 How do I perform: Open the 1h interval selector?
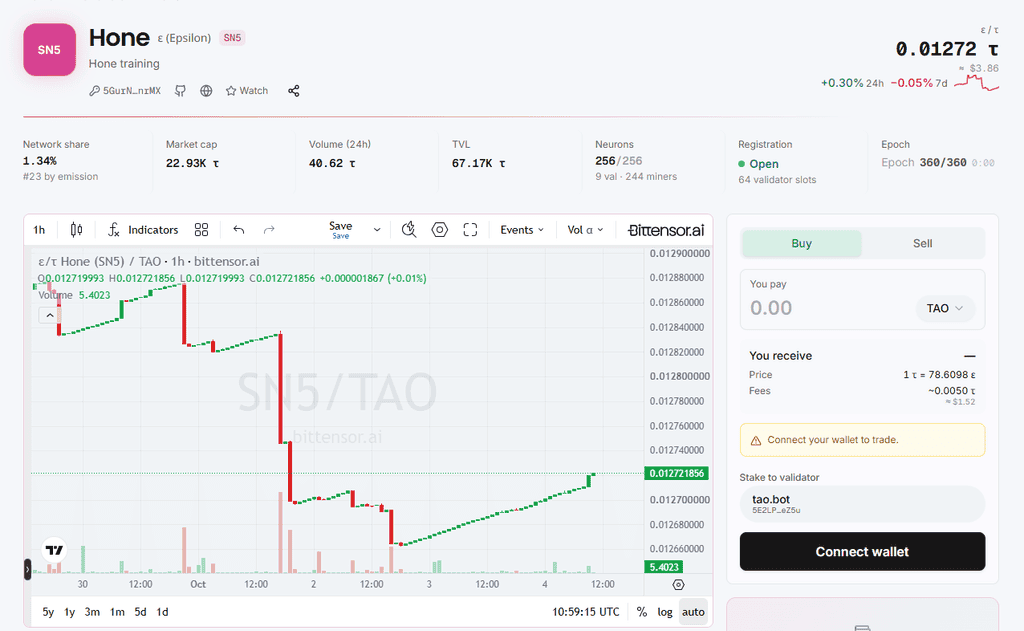click(39, 230)
